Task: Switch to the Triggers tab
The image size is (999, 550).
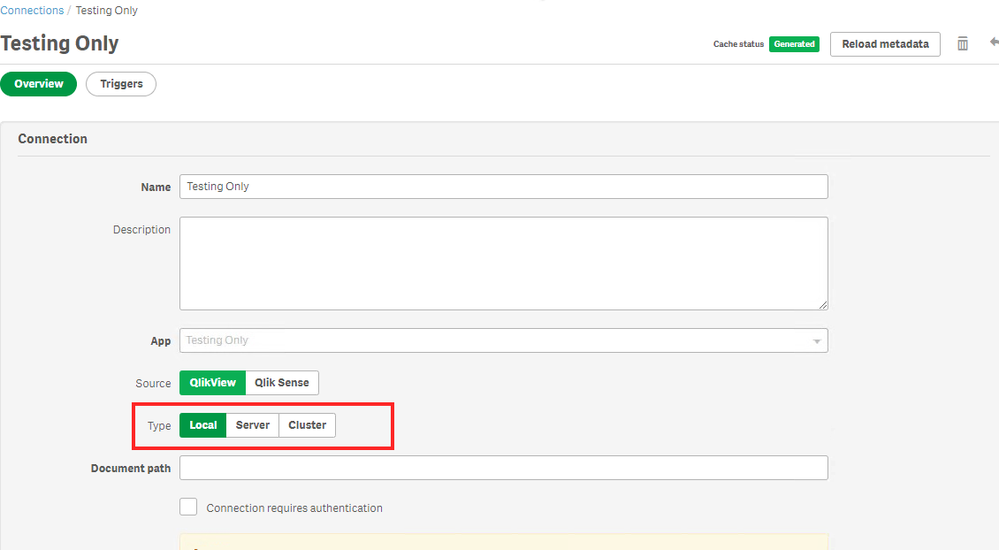Action: click(x=121, y=84)
